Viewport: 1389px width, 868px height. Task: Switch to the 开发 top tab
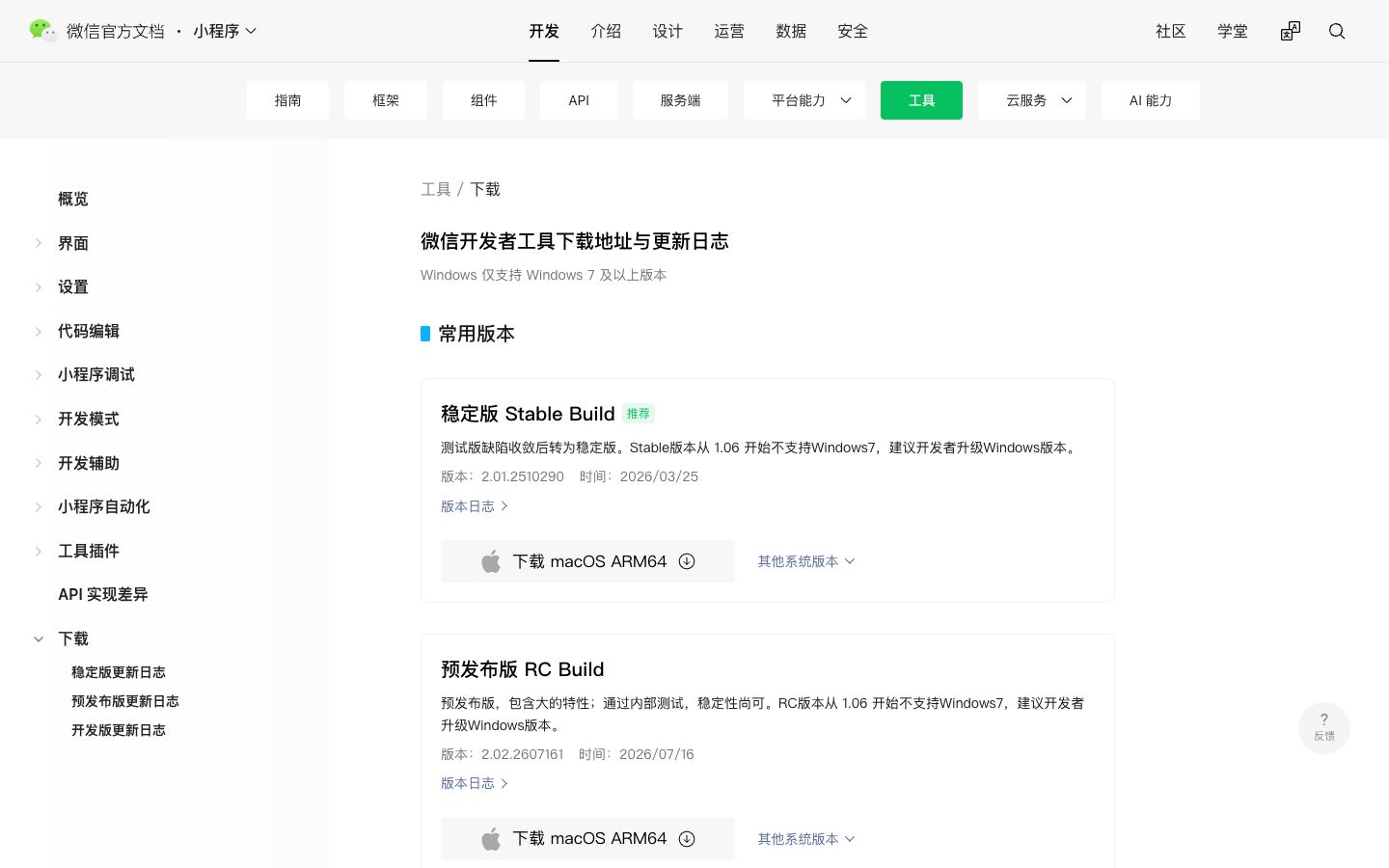(x=544, y=31)
